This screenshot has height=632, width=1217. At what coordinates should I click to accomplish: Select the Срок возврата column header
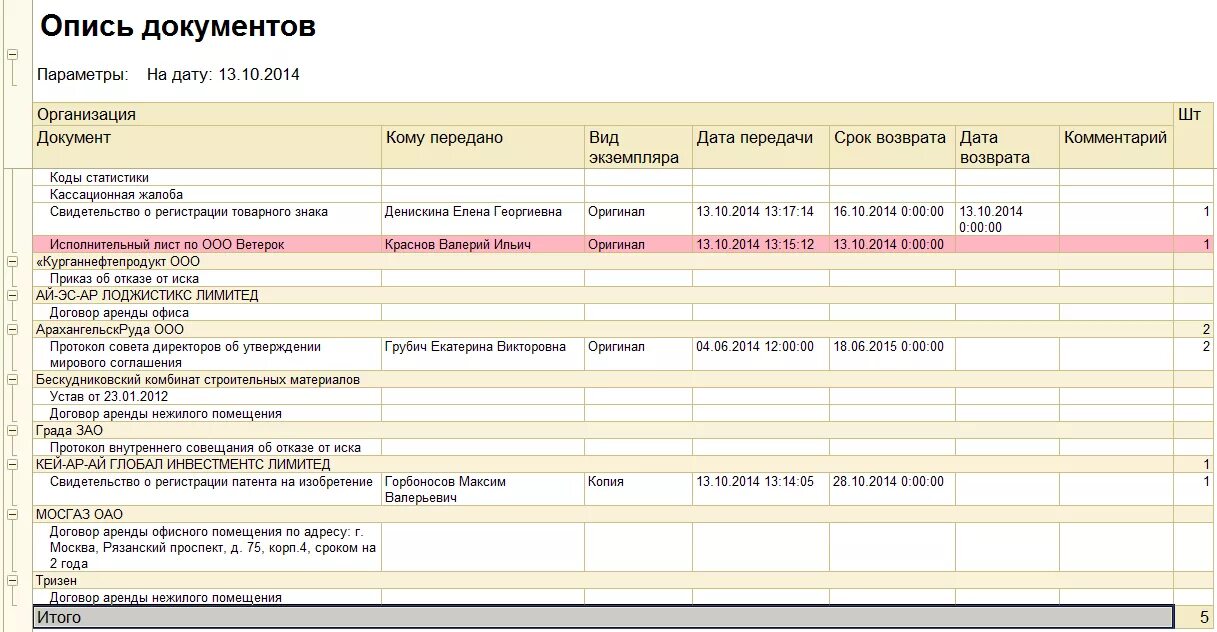(893, 146)
